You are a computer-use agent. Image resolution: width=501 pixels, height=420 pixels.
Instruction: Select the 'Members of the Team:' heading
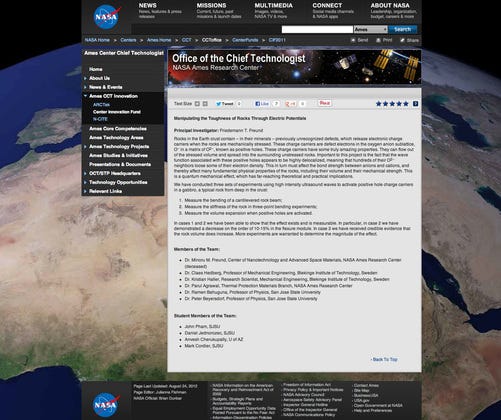coord(197,249)
